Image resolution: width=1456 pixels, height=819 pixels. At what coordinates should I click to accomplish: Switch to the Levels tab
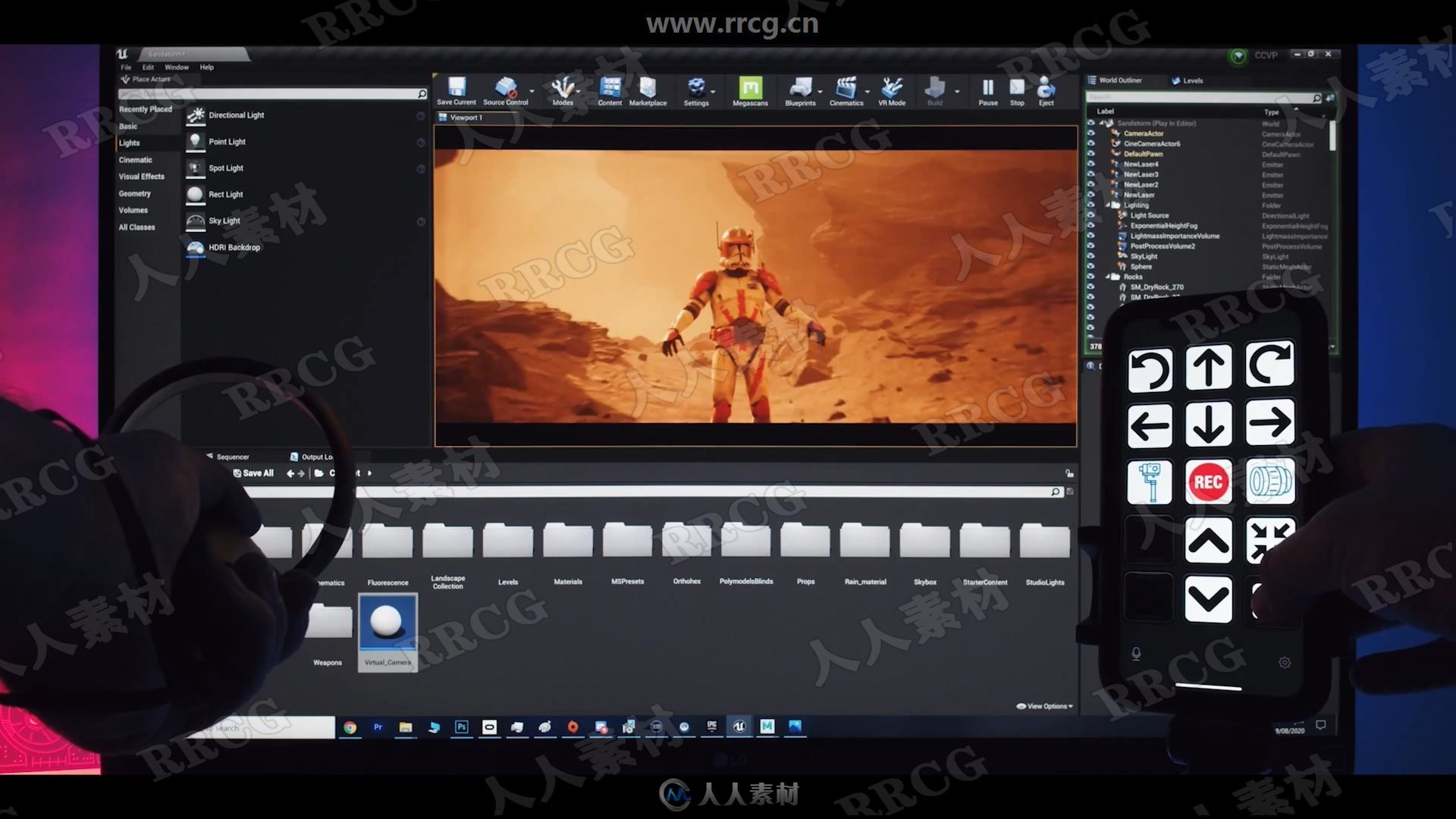point(1188,80)
